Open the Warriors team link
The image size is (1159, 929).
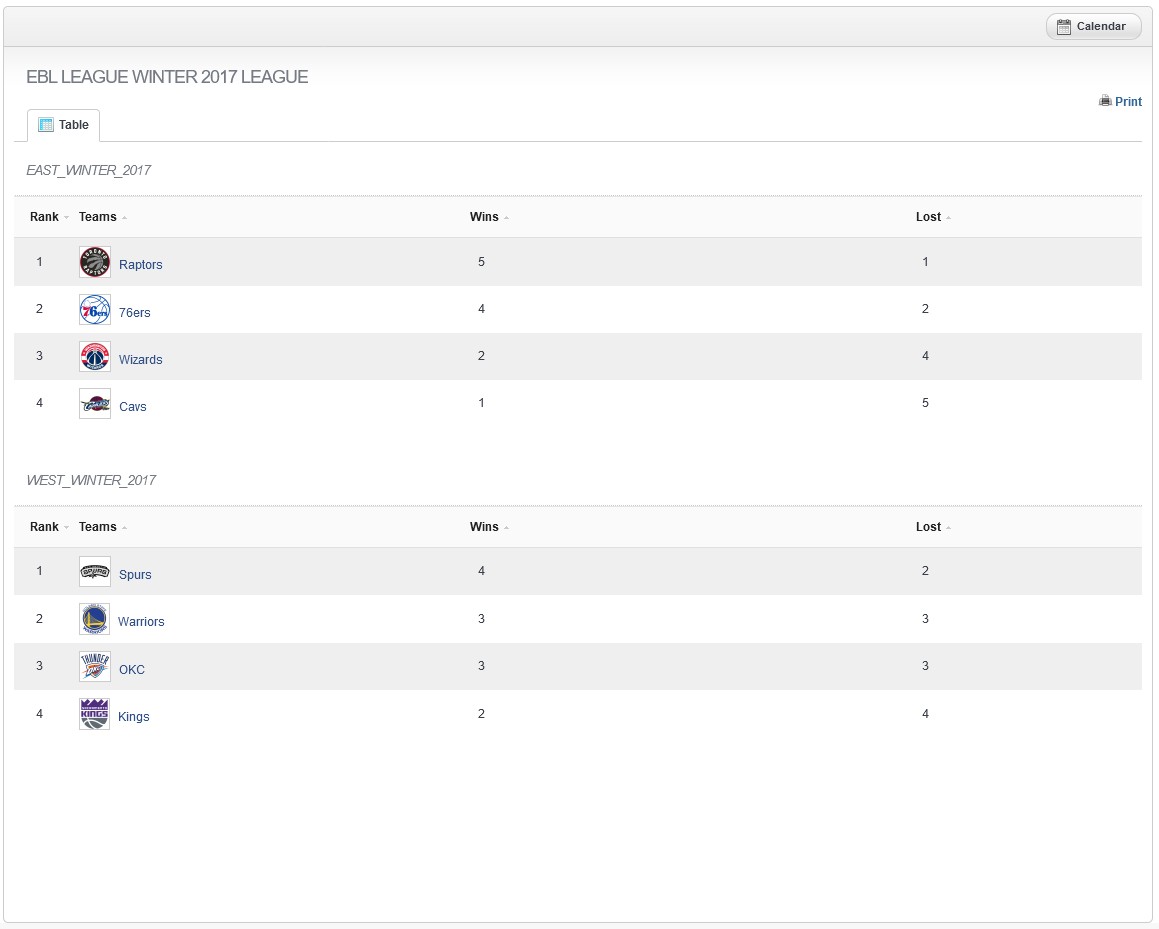click(141, 622)
